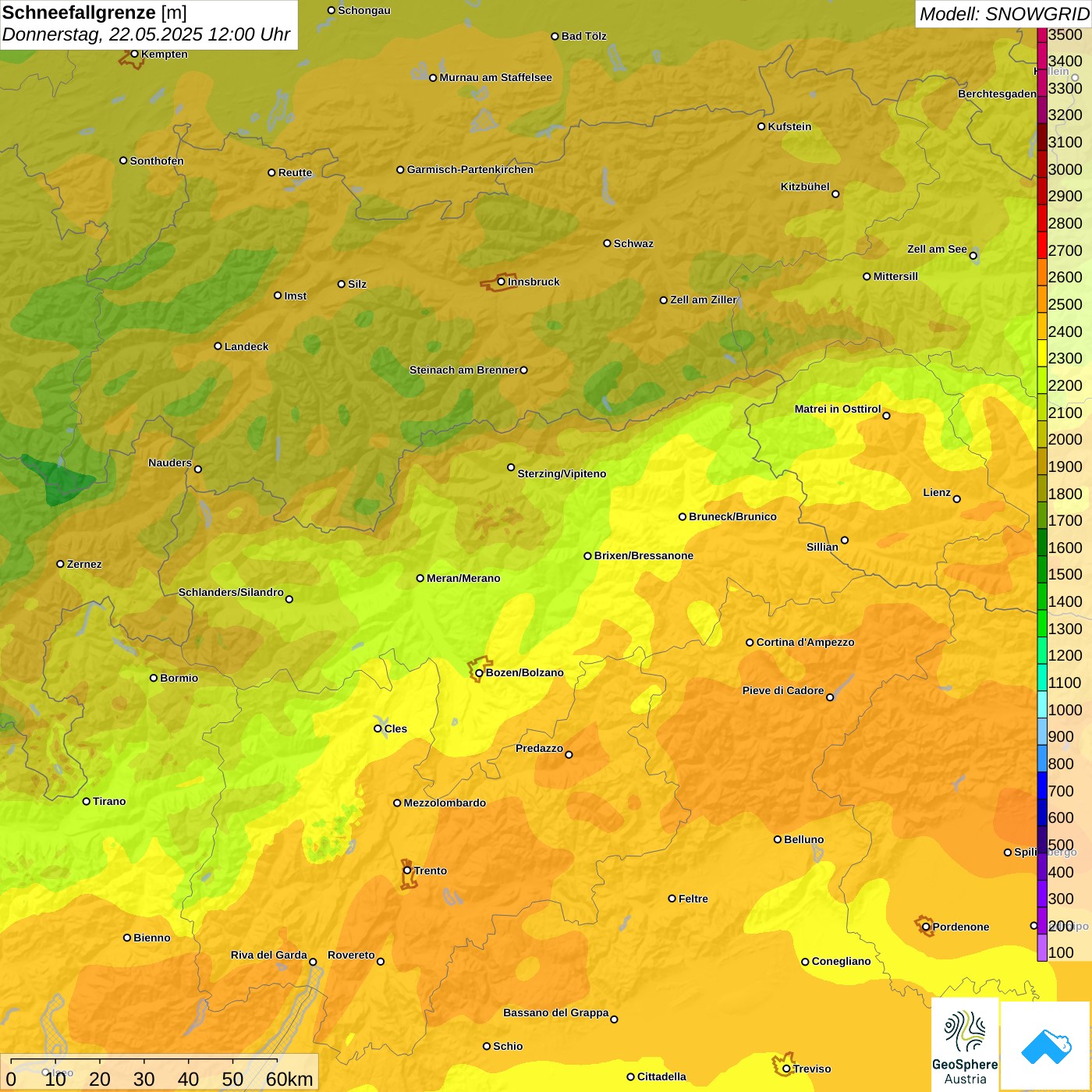Click the 60km scale bar label
This screenshot has width=1092, height=1092.
pyautogui.click(x=289, y=1079)
